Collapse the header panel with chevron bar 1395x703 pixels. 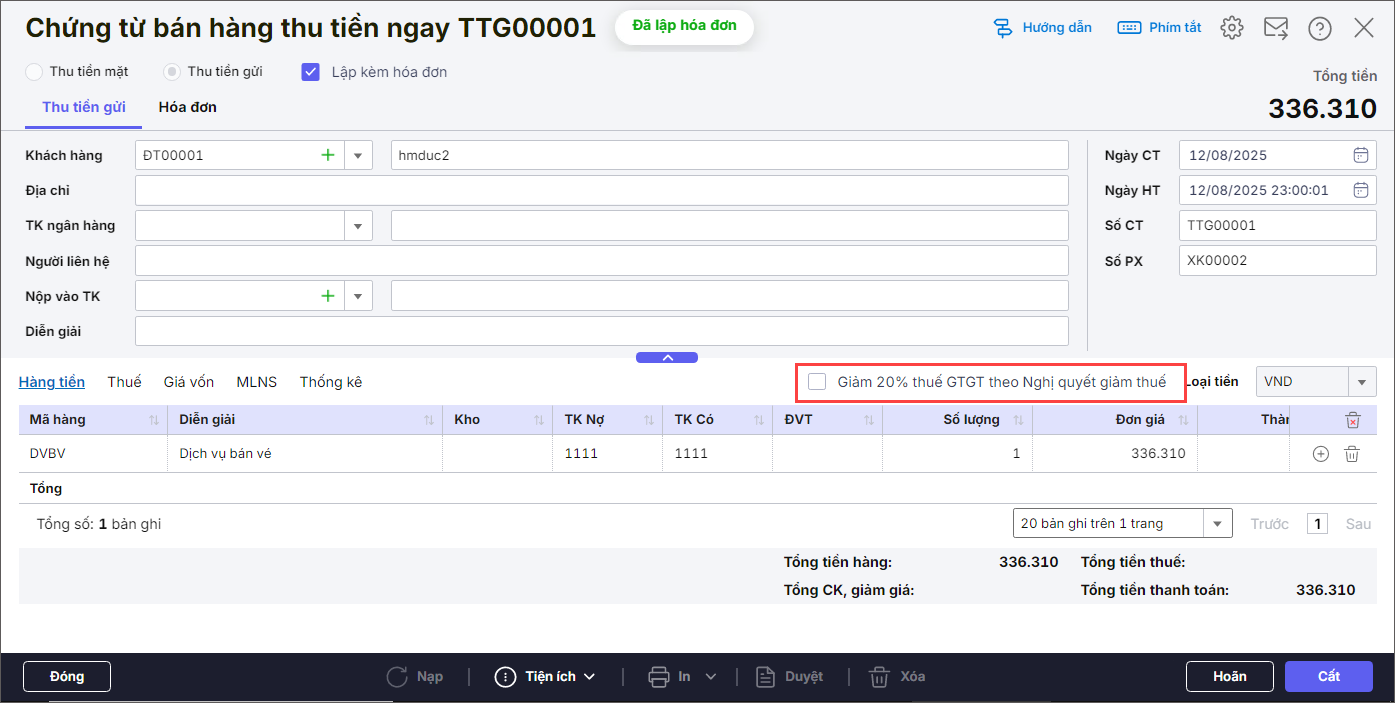pyautogui.click(x=667, y=357)
